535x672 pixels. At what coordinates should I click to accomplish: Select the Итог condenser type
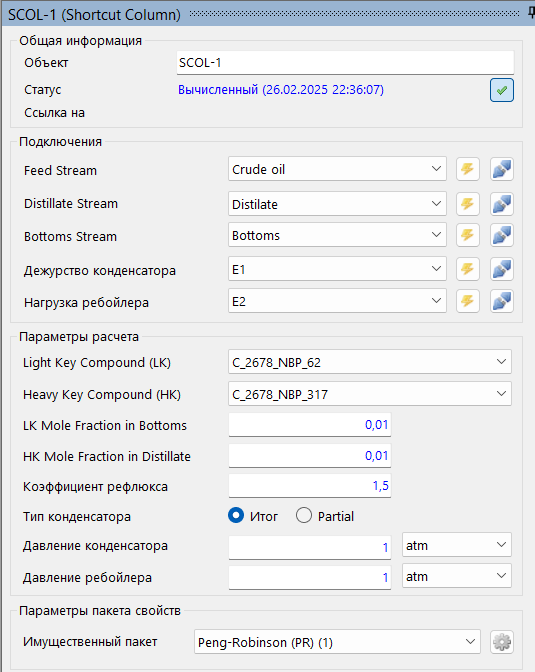click(x=236, y=515)
